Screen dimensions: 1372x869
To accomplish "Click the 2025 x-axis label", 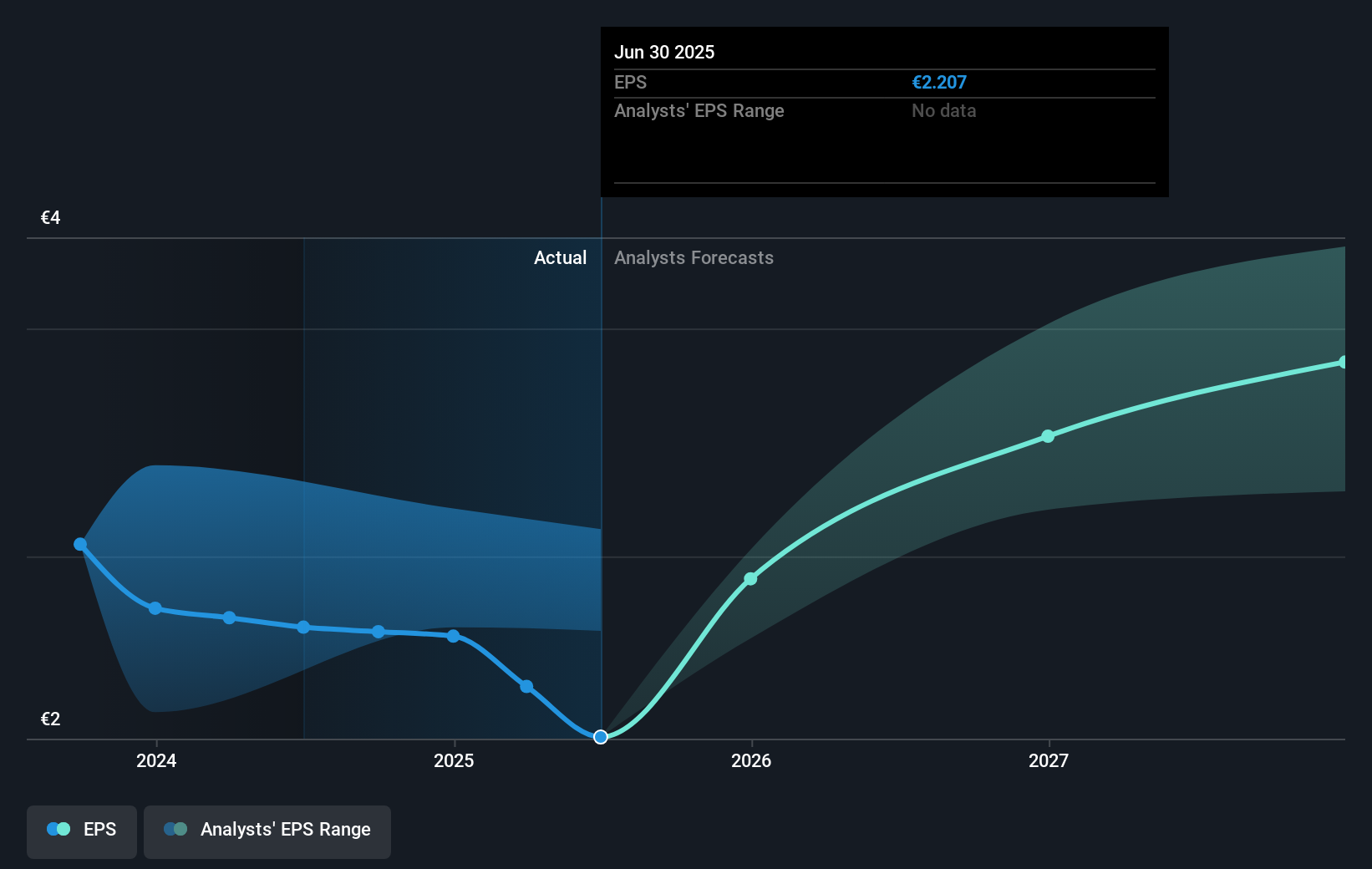I will click(454, 760).
